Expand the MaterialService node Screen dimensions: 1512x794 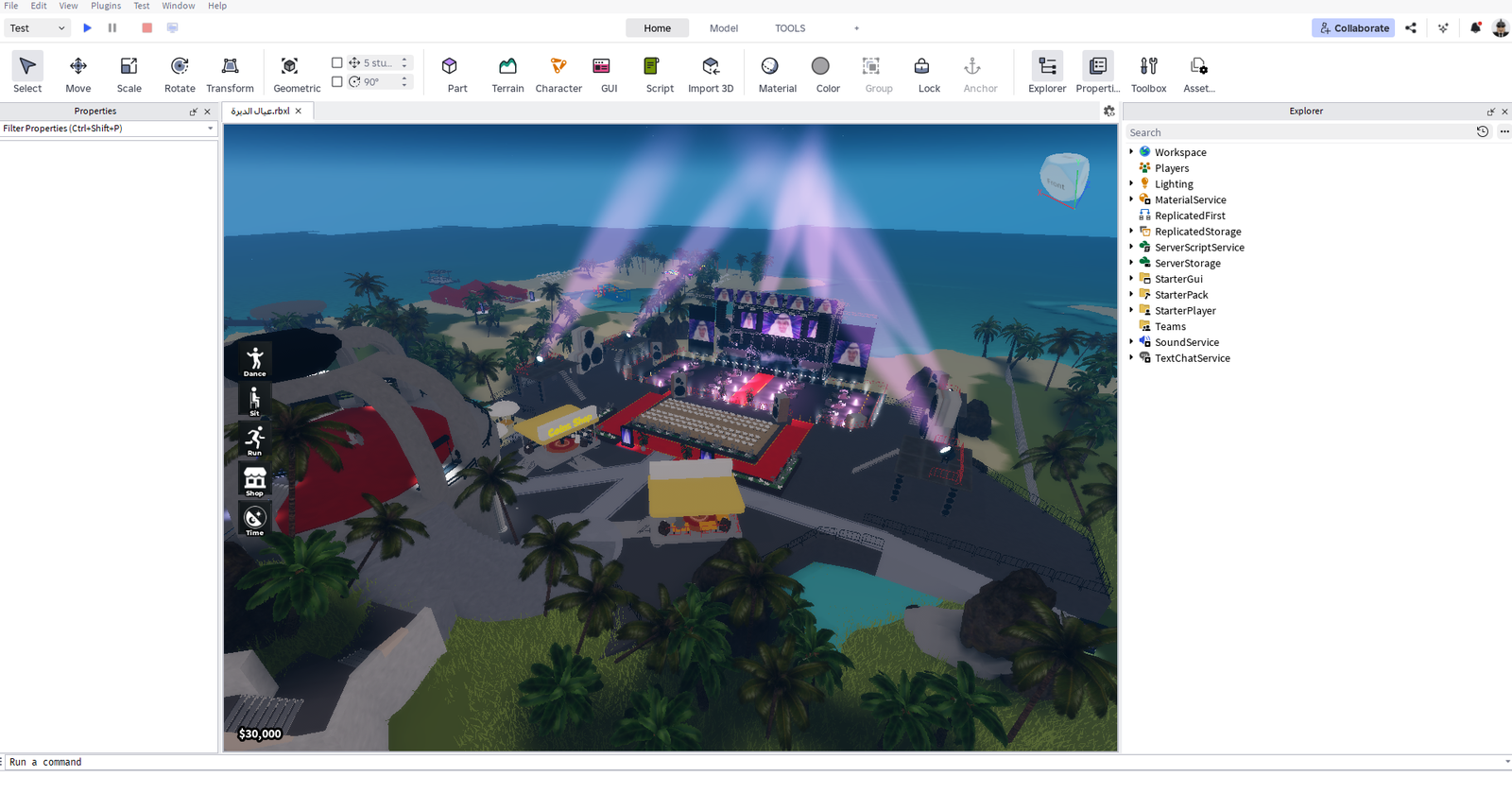click(1131, 199)
